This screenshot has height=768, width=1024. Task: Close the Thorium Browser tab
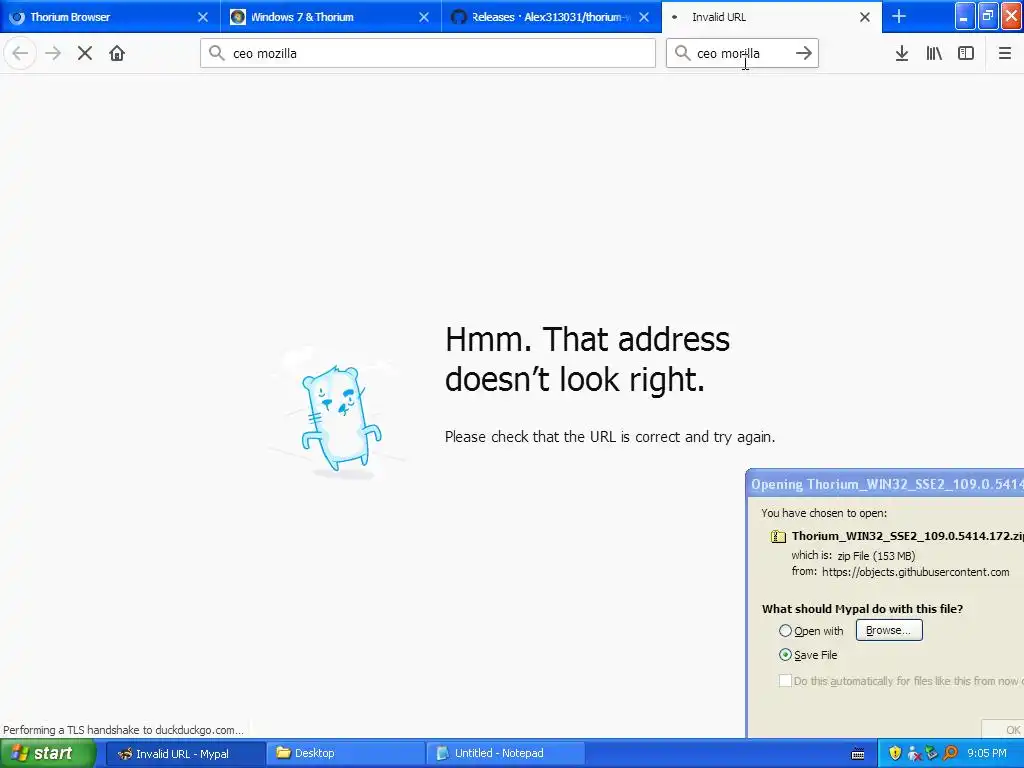coord(203,17)
